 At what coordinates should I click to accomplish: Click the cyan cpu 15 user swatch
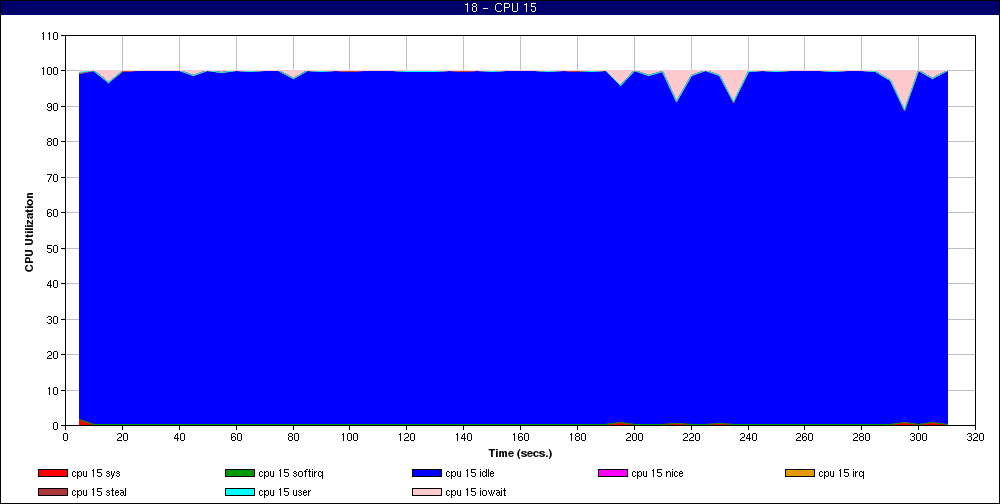(240, 493)
